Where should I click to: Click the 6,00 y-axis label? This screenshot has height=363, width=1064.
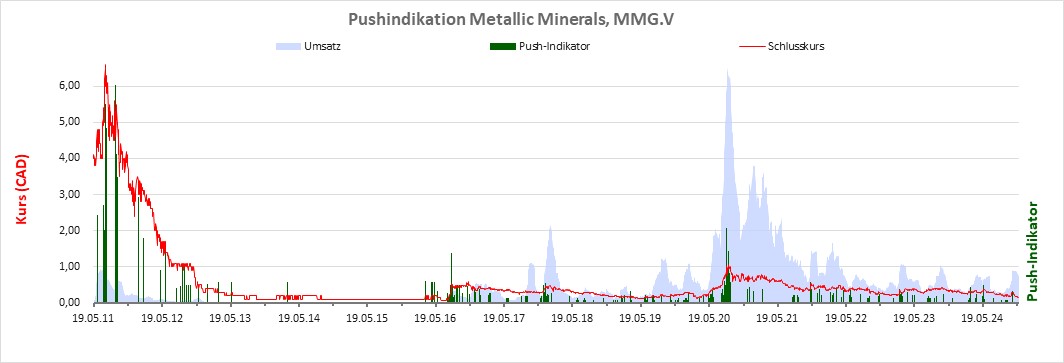point(71,86)
